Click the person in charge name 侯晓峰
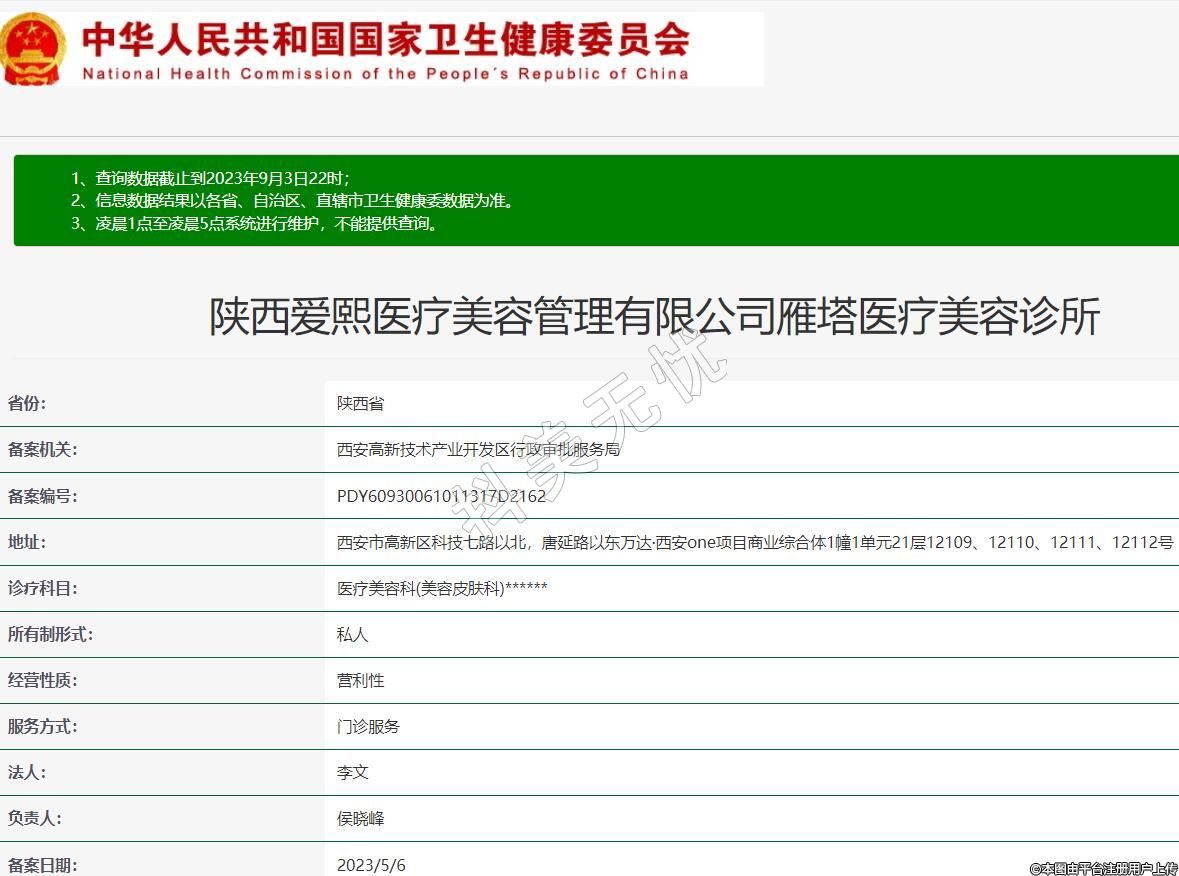Image resolution: width=1179 pixels, height=876 pixels. (x=360, y=818)
